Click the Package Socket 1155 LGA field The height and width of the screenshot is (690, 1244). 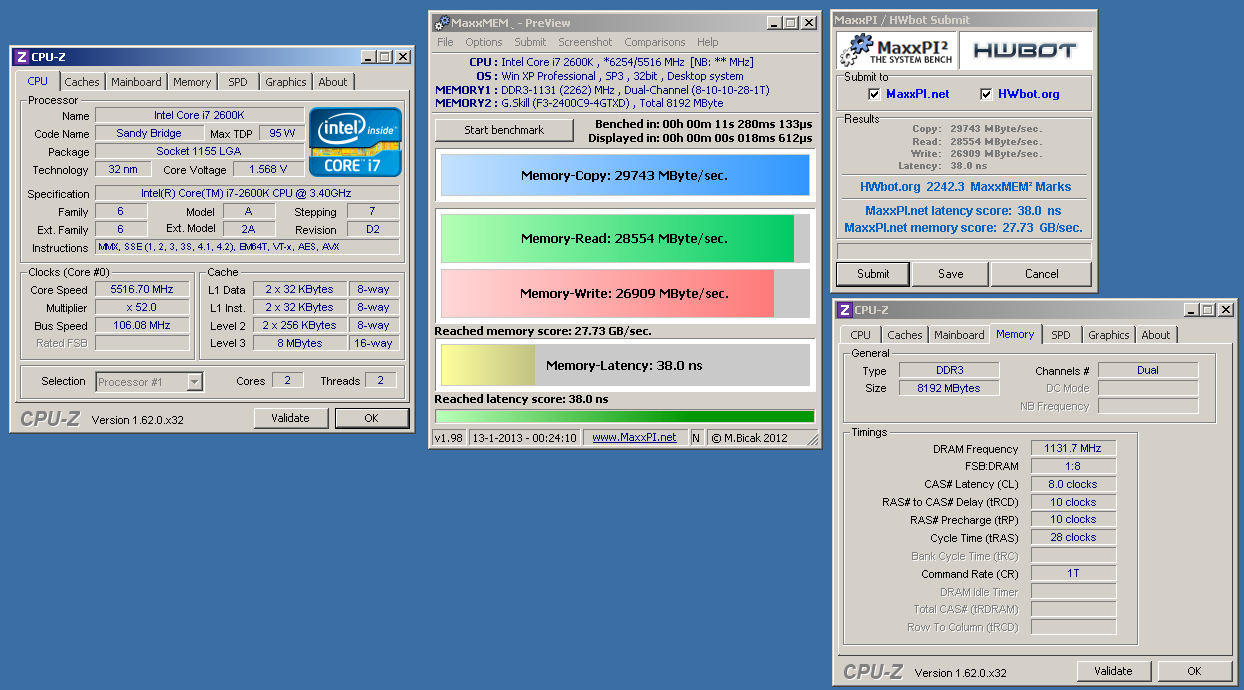tap(199, 152)
